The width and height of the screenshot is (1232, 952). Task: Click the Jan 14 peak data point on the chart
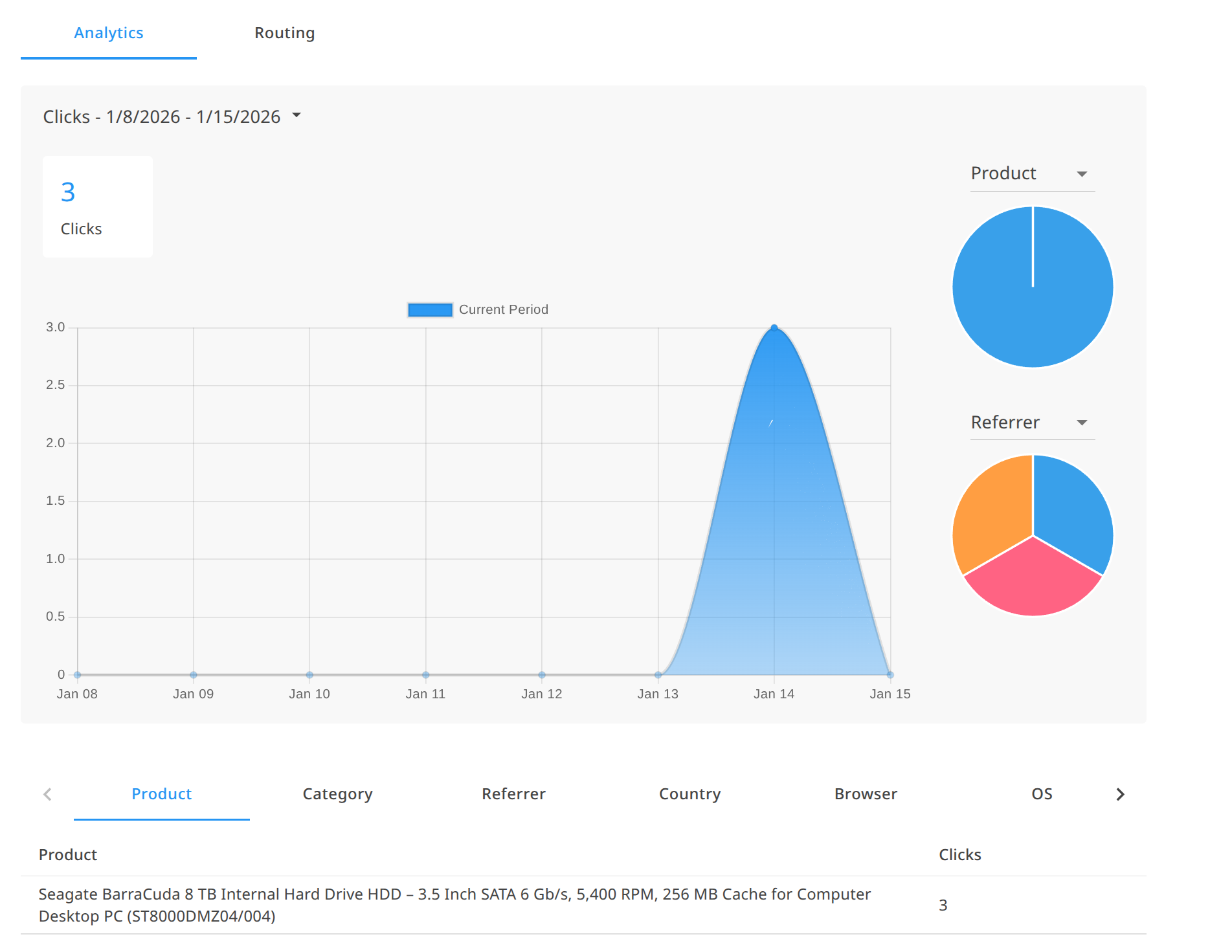[x=774, y=327]
